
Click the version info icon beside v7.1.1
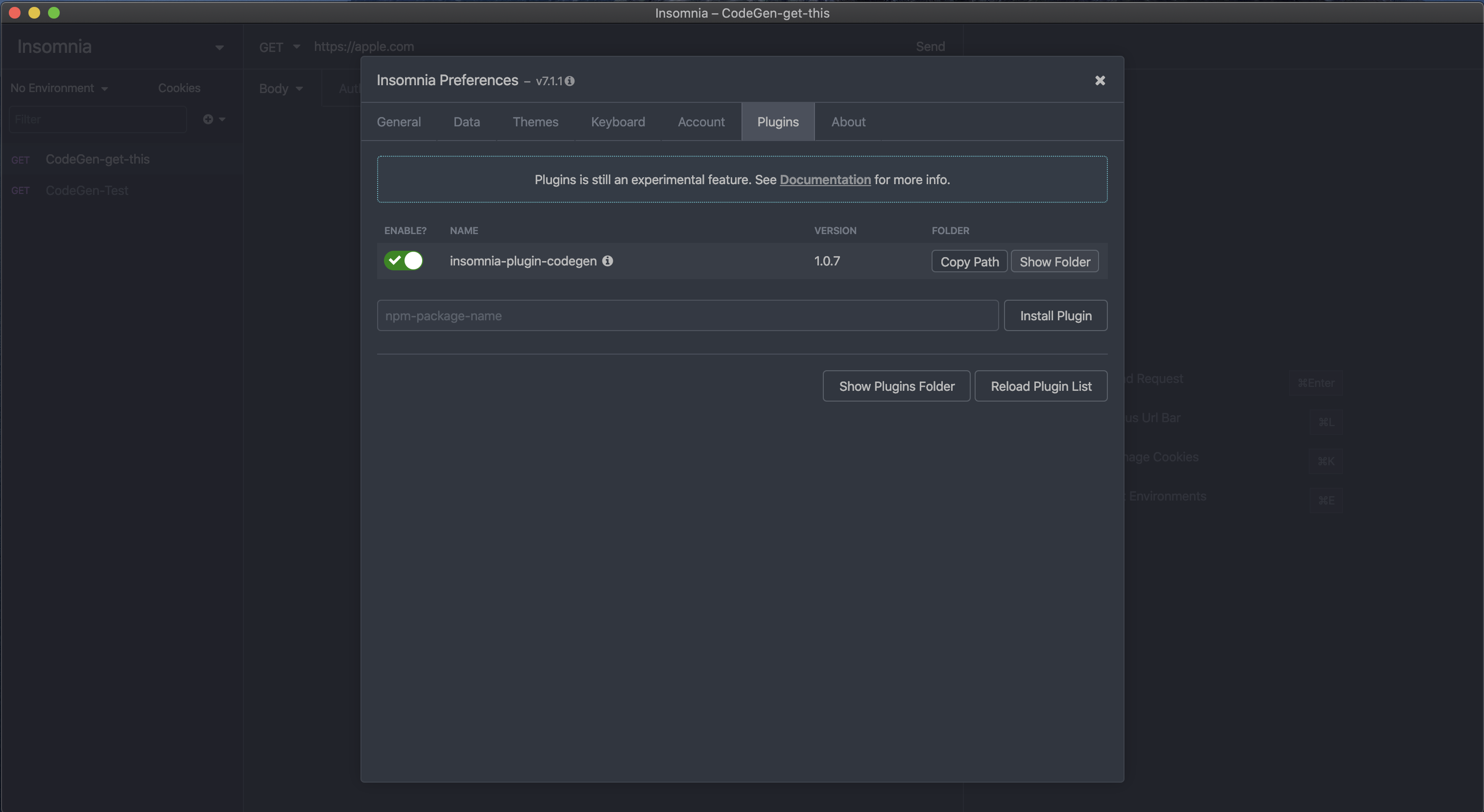[x=569, y=81]
